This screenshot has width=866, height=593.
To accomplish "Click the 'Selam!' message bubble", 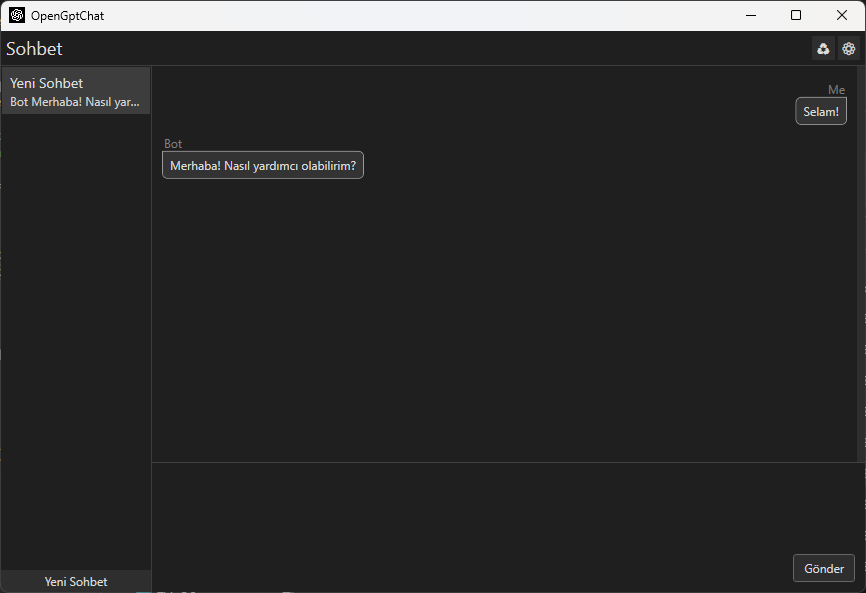I will tap(821, 112).
